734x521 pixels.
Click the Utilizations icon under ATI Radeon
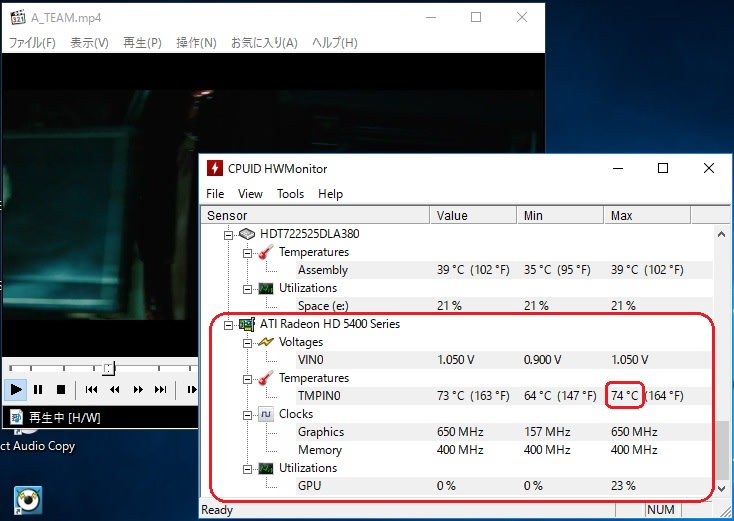[265, 468]
